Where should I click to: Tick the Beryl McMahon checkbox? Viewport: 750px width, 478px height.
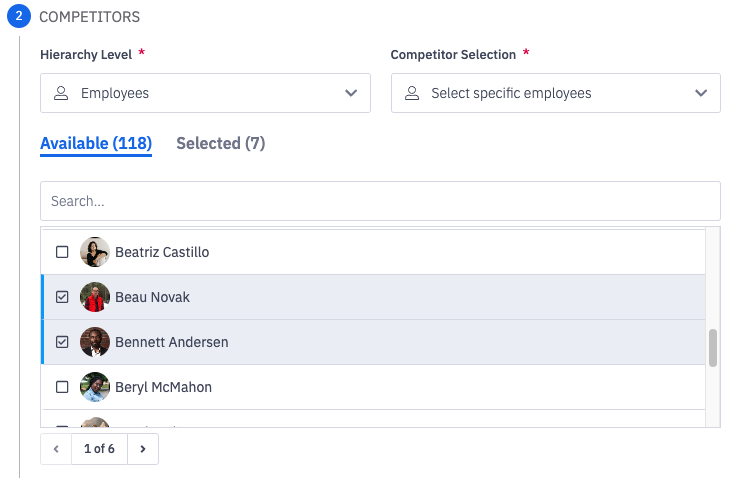[x=62, y=387]
